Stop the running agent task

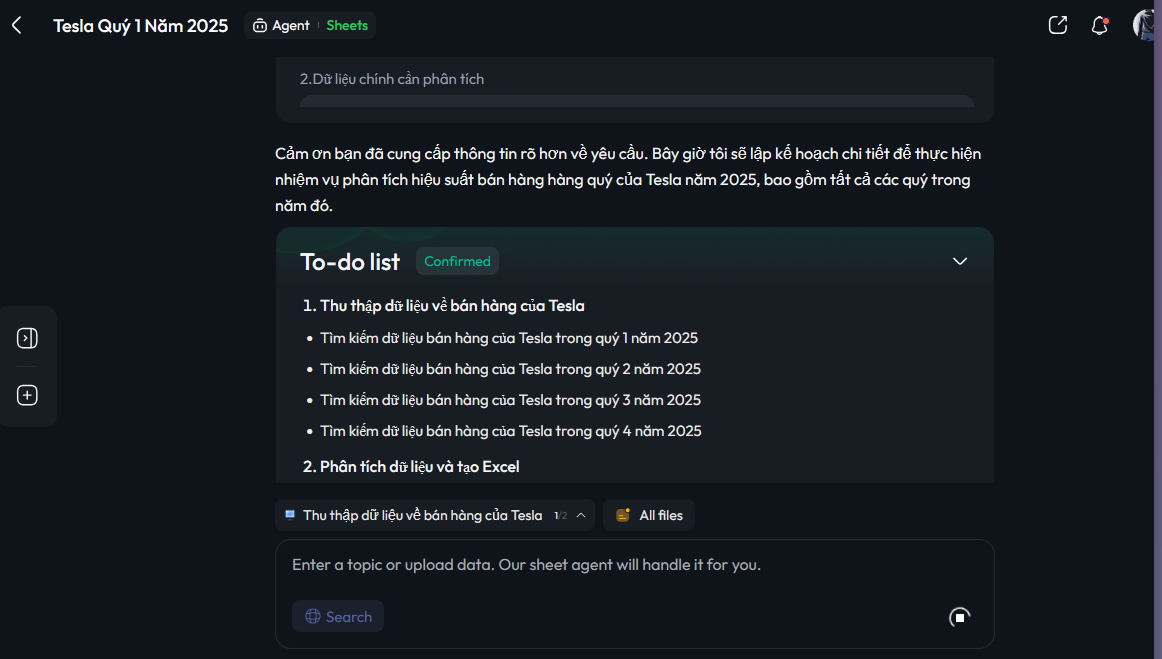pyautogui.click(x=960, y=617)
